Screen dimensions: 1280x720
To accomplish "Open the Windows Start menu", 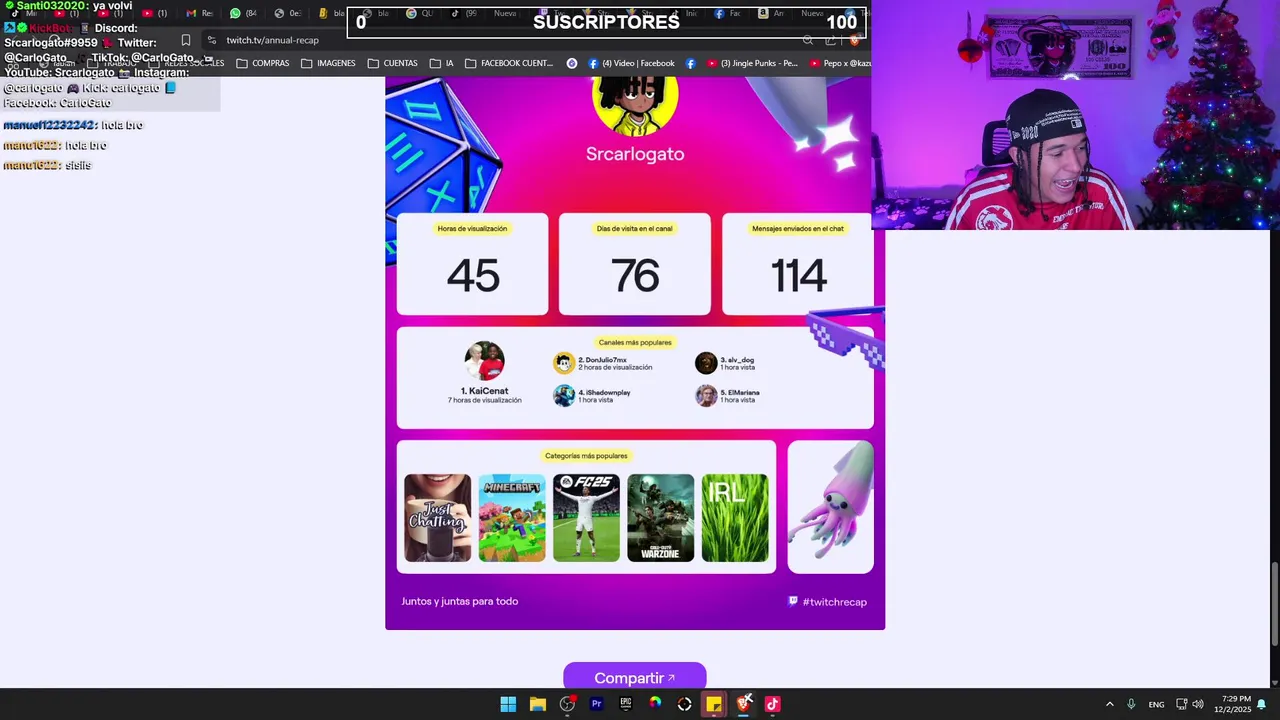I will point(508,704).
